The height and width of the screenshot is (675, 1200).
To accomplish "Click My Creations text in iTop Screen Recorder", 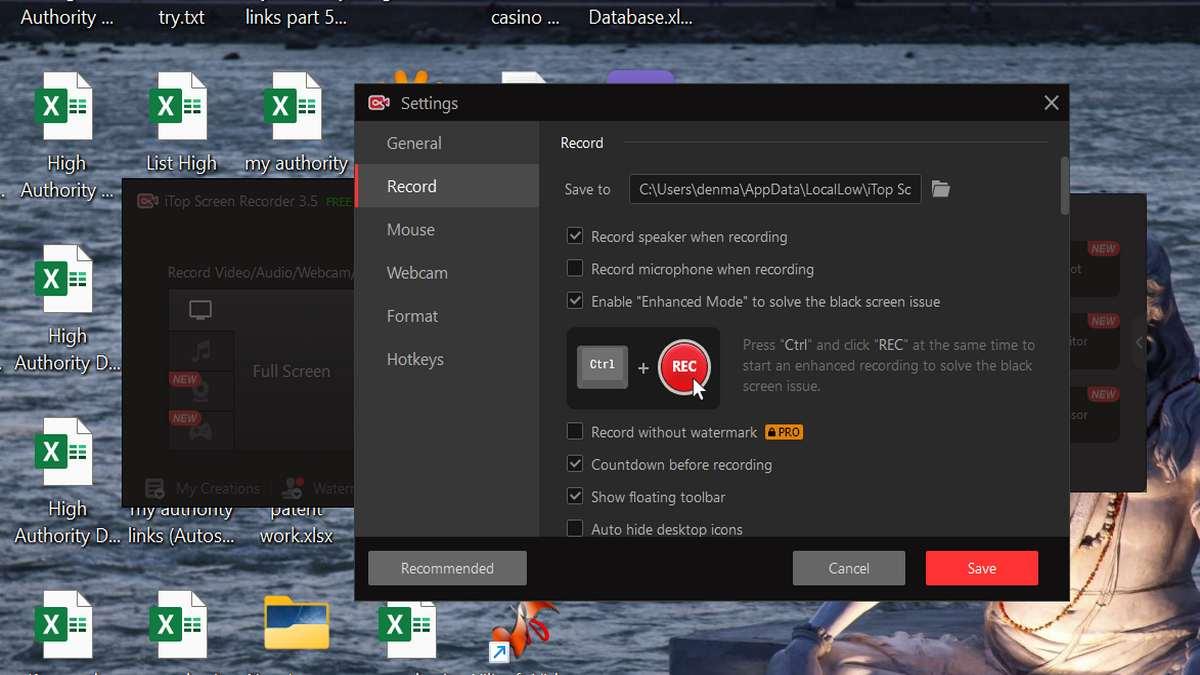I will point(218,489).
